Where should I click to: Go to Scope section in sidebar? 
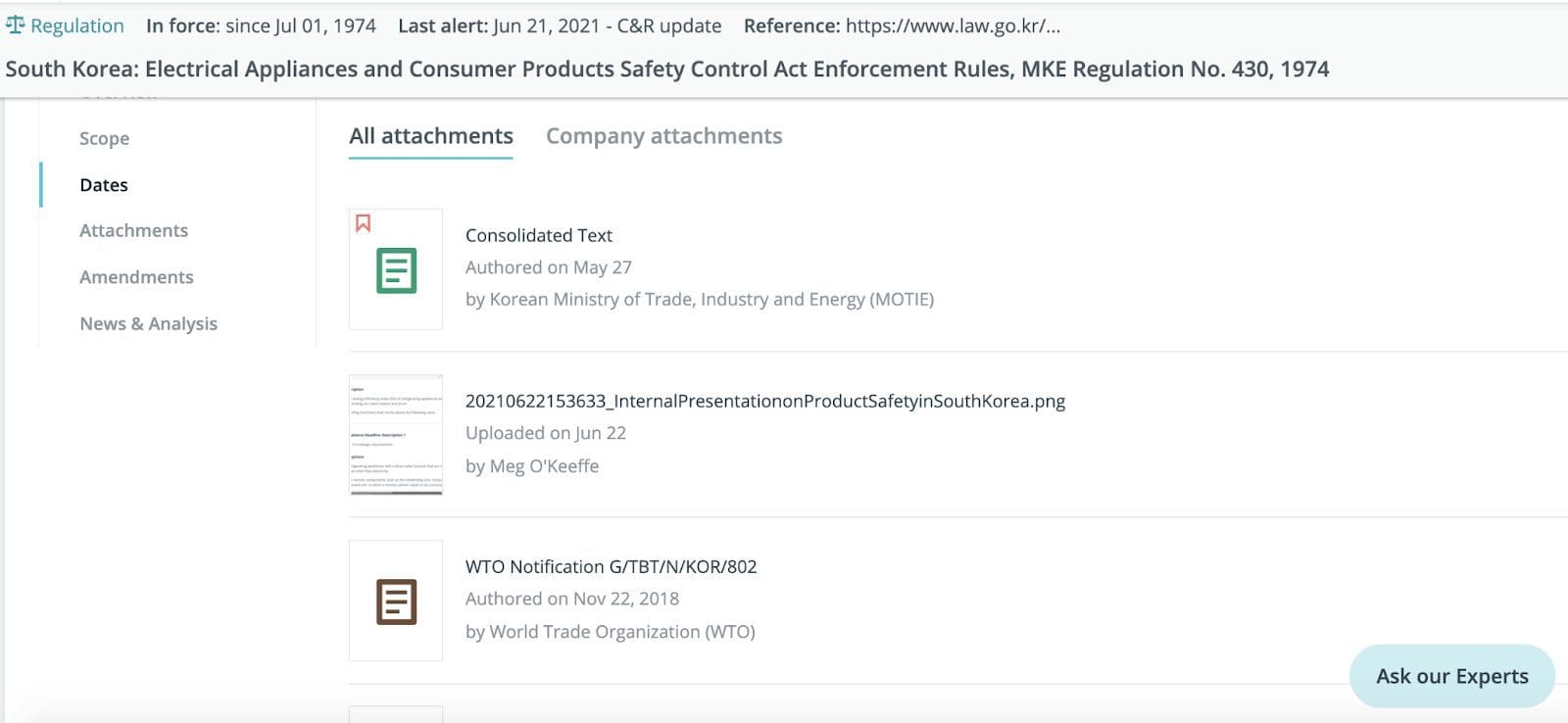click(x=104, y=138)
